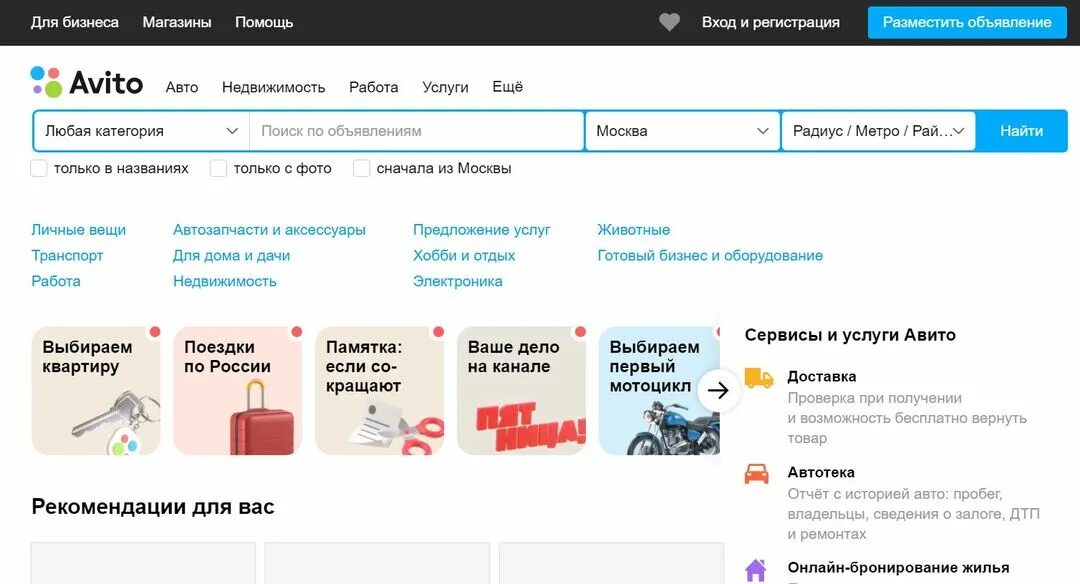This screenshot has width=1080, height=584.
Task: Check 'сначала из Москвы' option
Action: click(361, 168)
